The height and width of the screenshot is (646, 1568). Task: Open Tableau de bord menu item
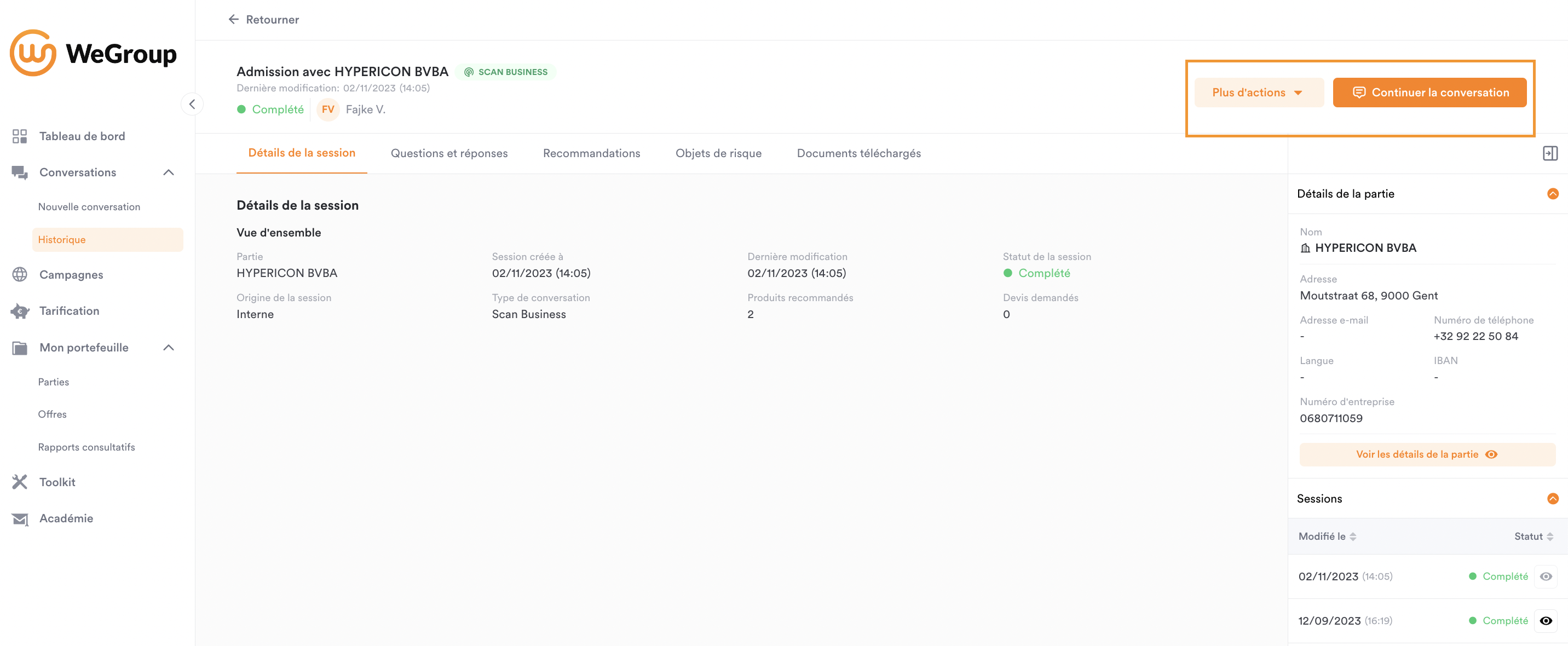click(82, 136)
